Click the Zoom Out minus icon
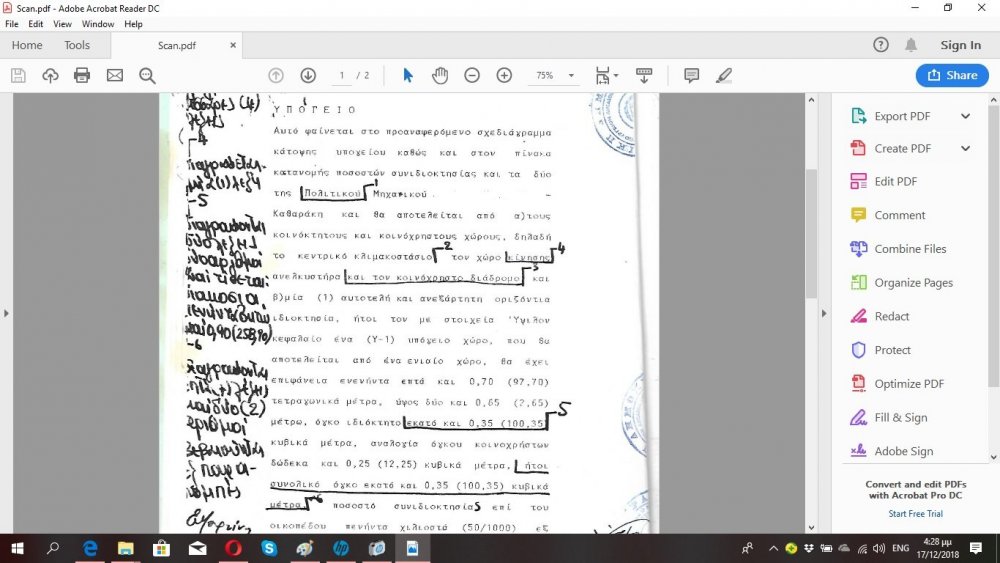This screenshot has width=1000, height=563. pyautogui.click(x=472, y=76)
